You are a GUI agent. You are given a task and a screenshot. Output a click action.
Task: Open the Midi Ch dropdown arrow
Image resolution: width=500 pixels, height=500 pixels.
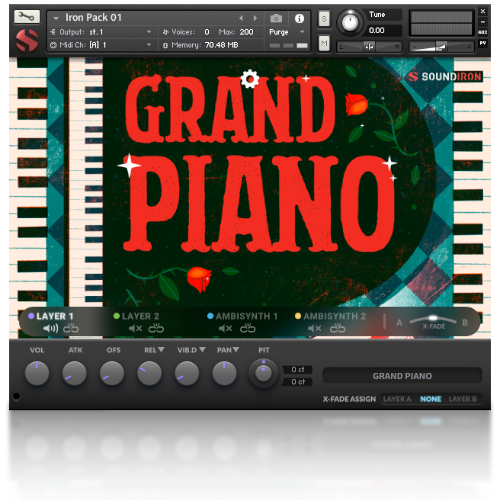click(149, 45)
